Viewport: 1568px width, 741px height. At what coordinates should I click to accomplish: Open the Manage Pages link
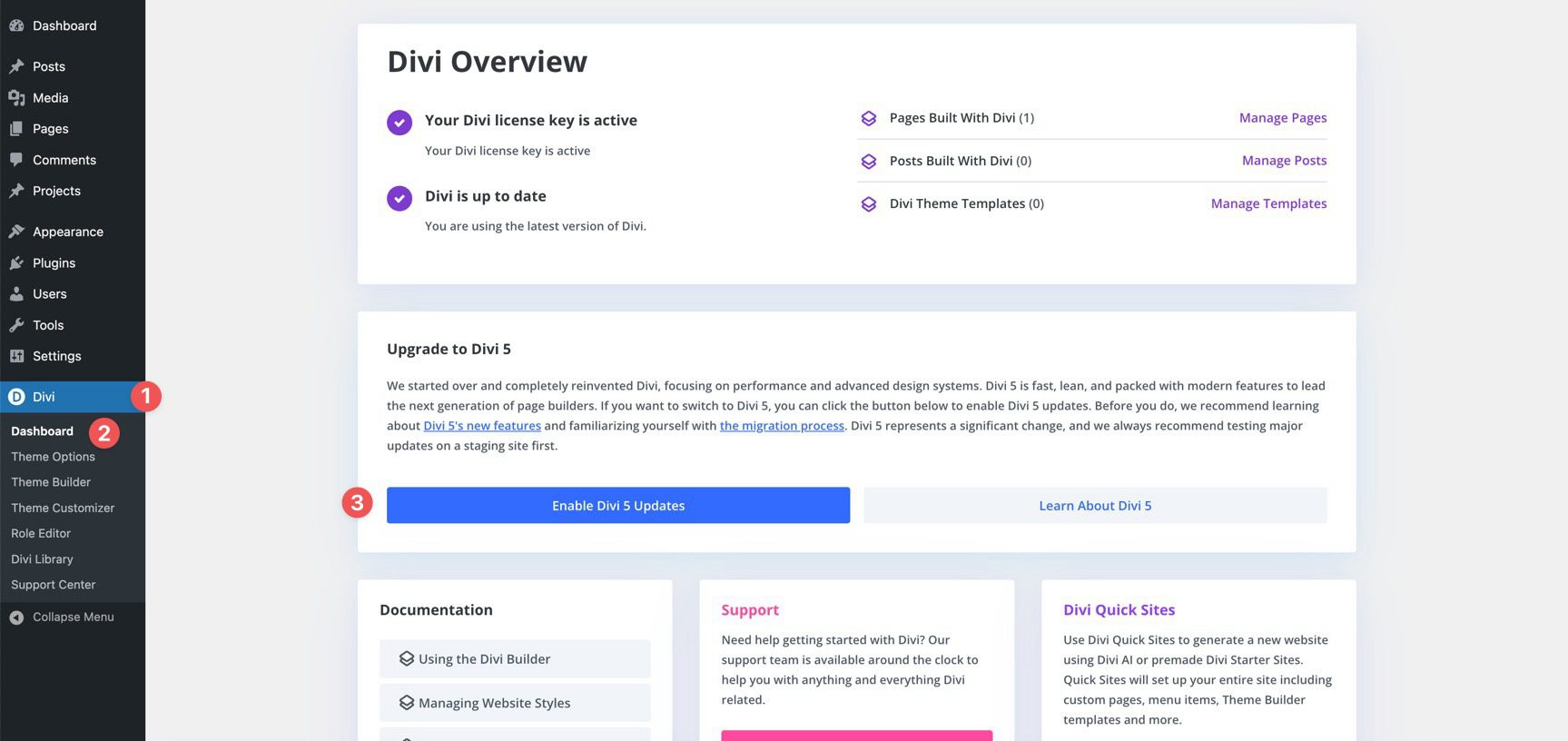1283,118
